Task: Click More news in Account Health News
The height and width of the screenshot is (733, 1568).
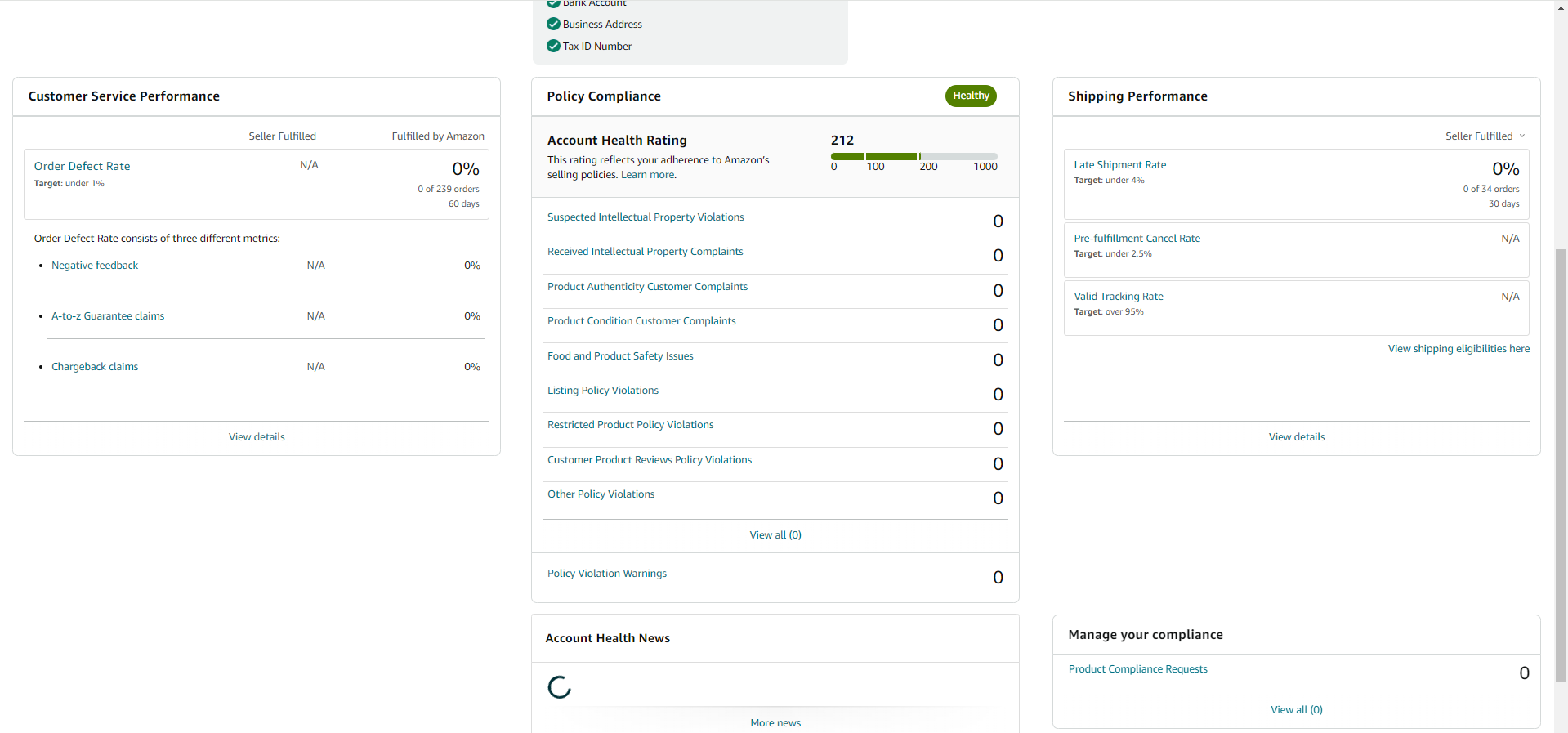Action: click(775, 723)
